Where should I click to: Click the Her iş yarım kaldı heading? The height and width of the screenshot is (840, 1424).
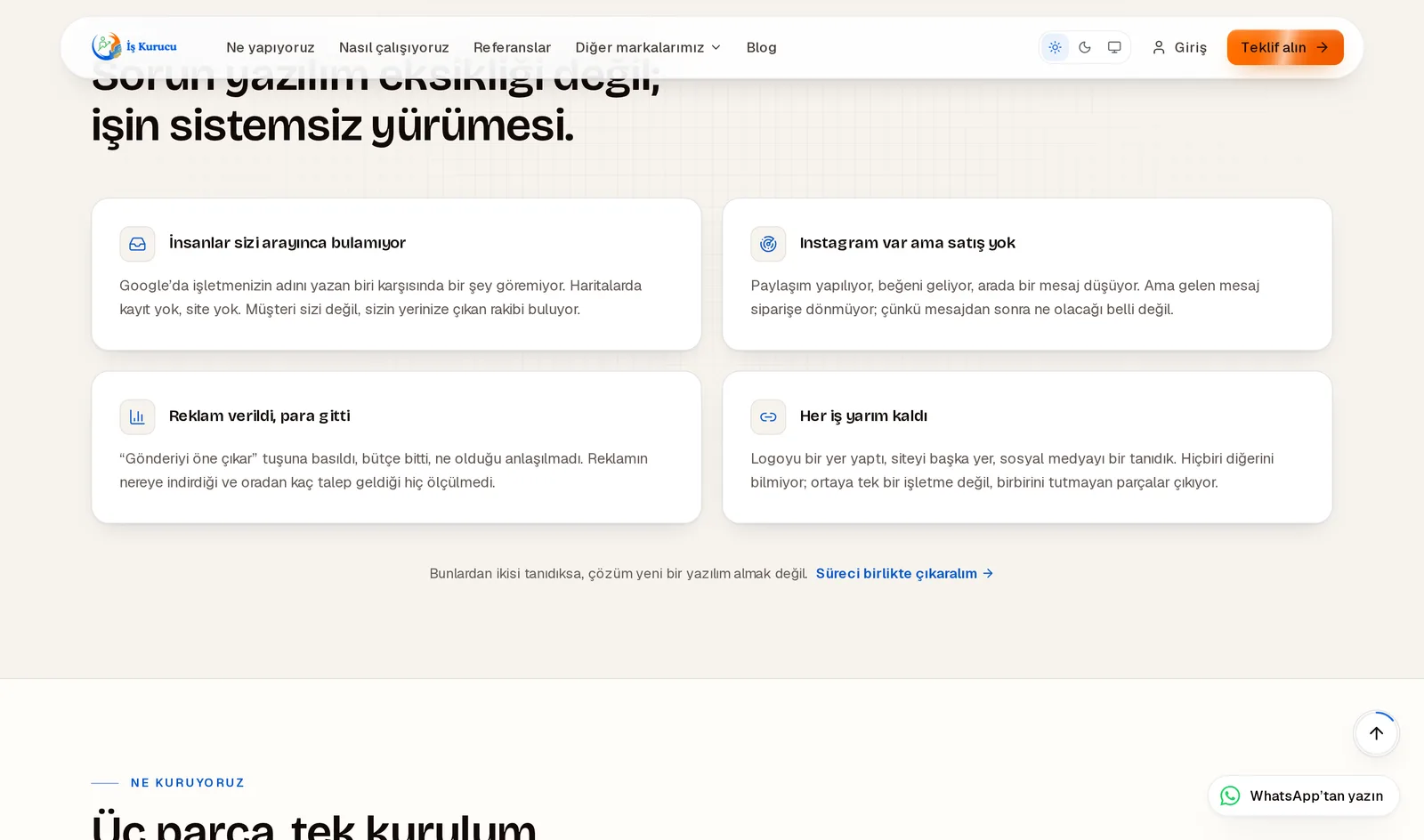pyautogui.click(x=863, y=416)
